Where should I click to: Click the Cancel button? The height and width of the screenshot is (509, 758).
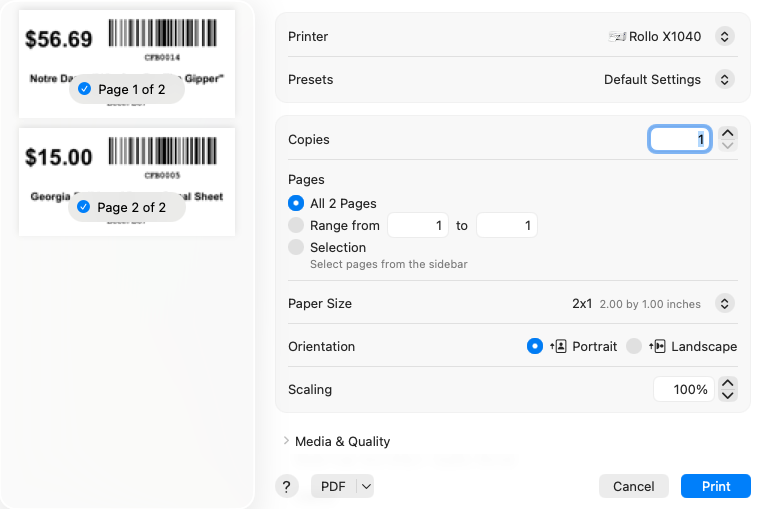[x=633, y=486]
